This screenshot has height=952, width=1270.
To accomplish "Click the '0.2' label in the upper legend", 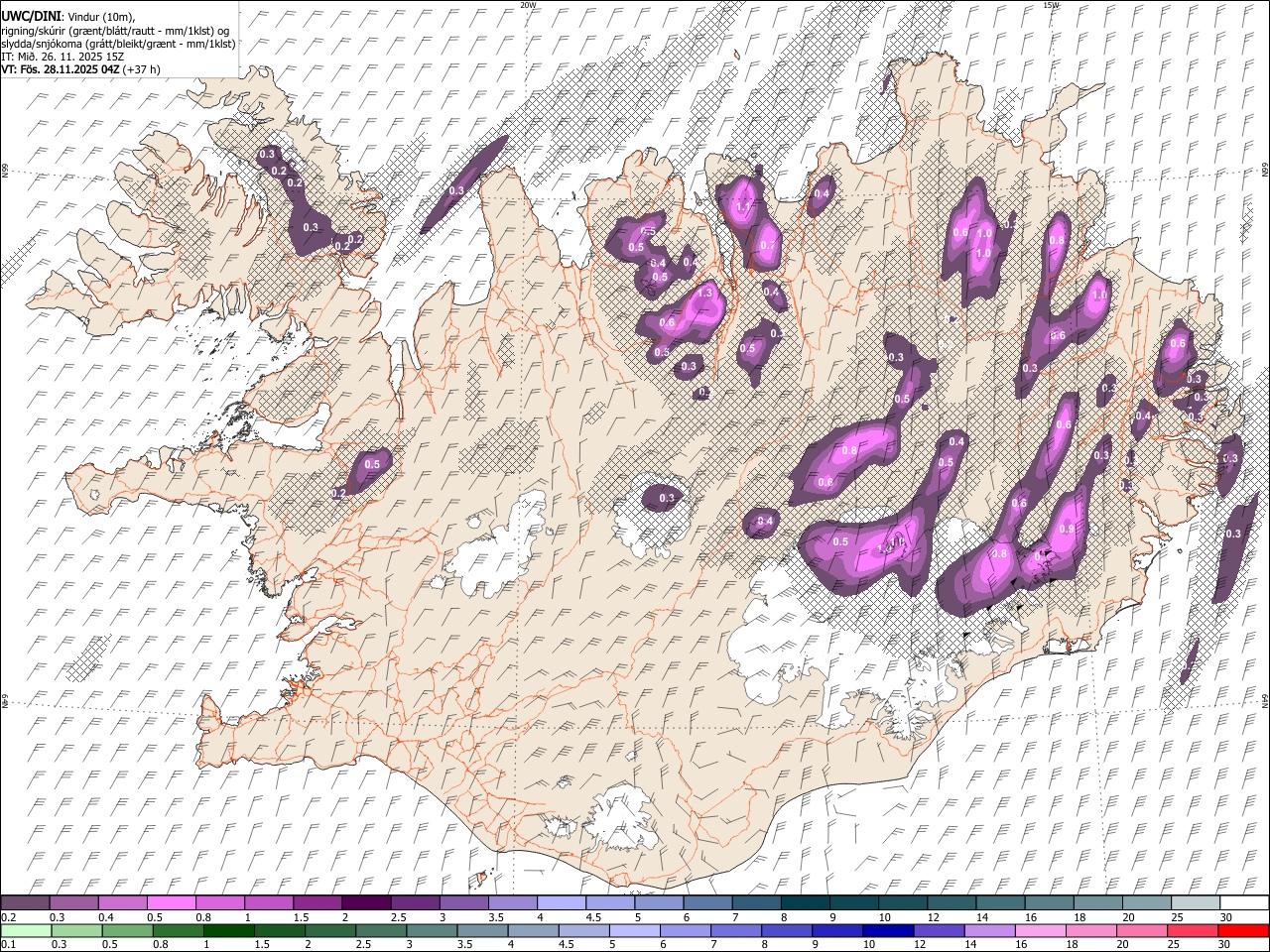I will pos(9,917).
